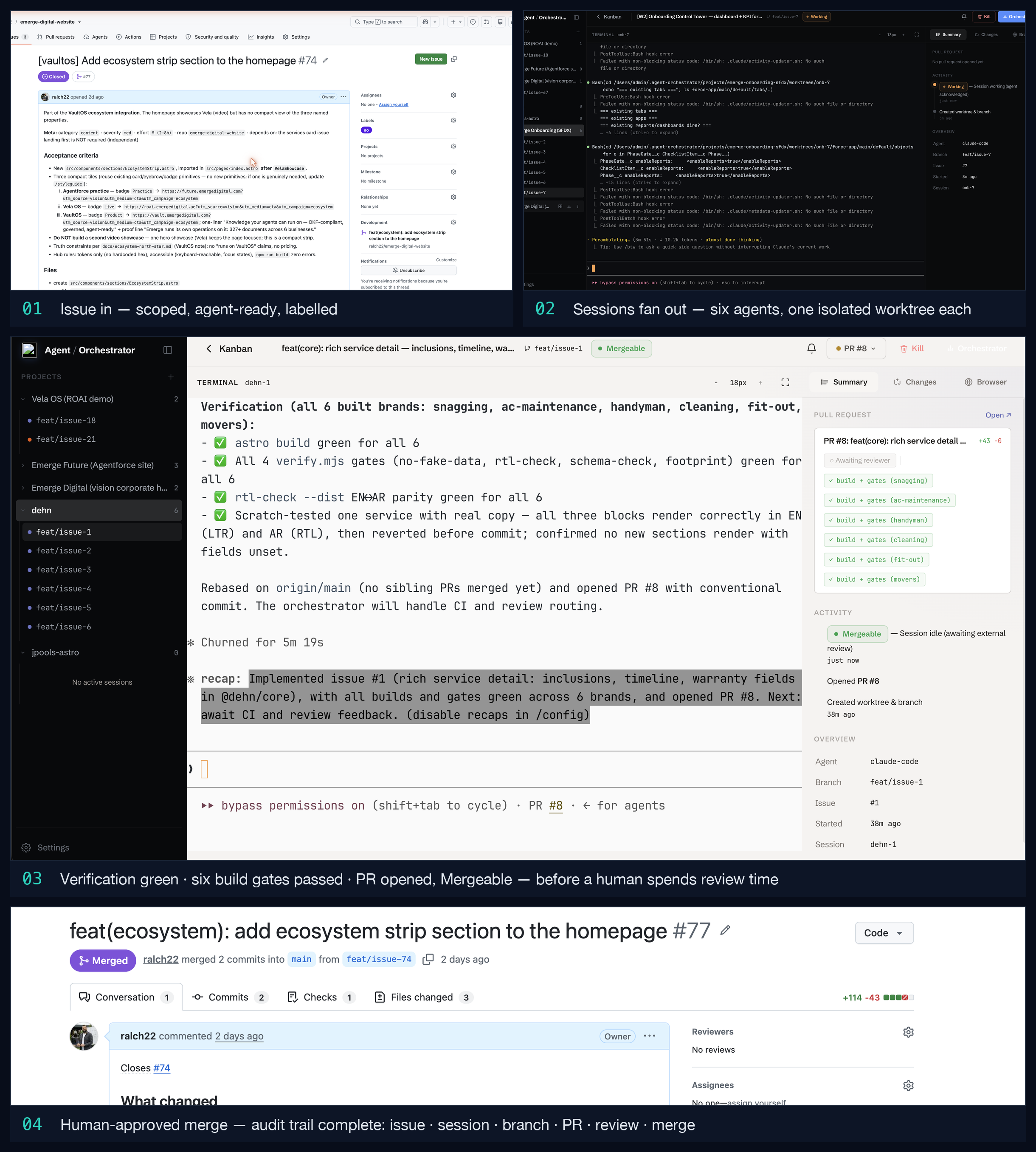This screenshot has width=1036, height=1152.
Task: Open the Files changed tab on PR #77
Action: pos(423,997)
